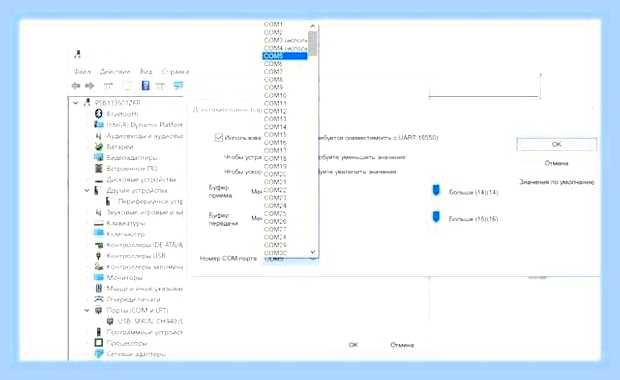Click the blue book-shaped toolbar icon
Image resolution: width=620 pixels, height=380 pixels.
146,85
